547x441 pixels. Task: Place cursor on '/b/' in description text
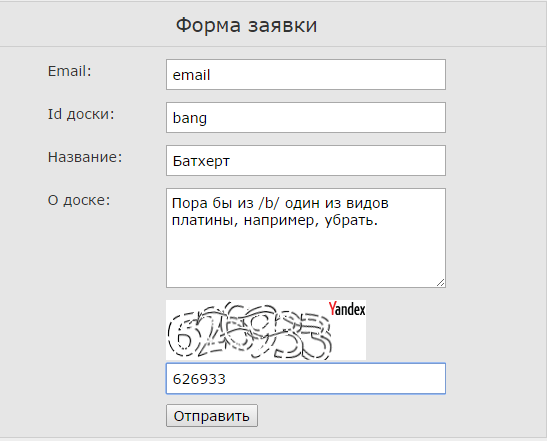(269, 203)
